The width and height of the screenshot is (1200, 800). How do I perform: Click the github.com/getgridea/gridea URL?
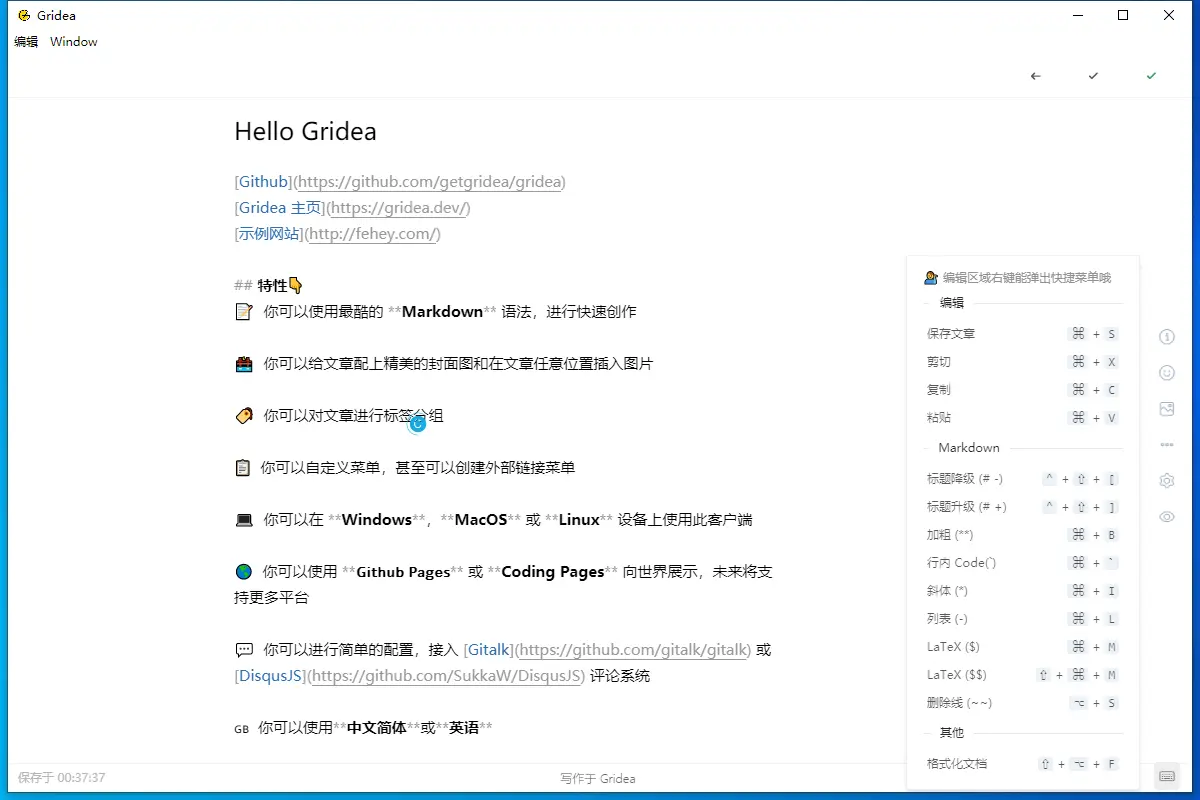[x=430, y=182]
